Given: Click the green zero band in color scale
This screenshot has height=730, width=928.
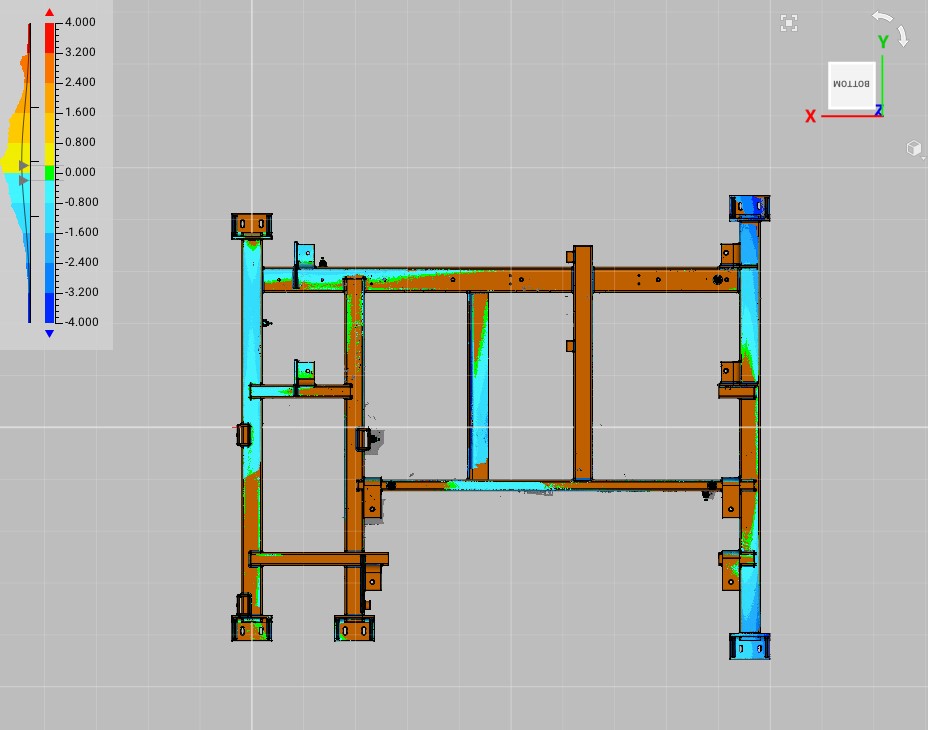Looking at the screenshot, I should 50,173.
